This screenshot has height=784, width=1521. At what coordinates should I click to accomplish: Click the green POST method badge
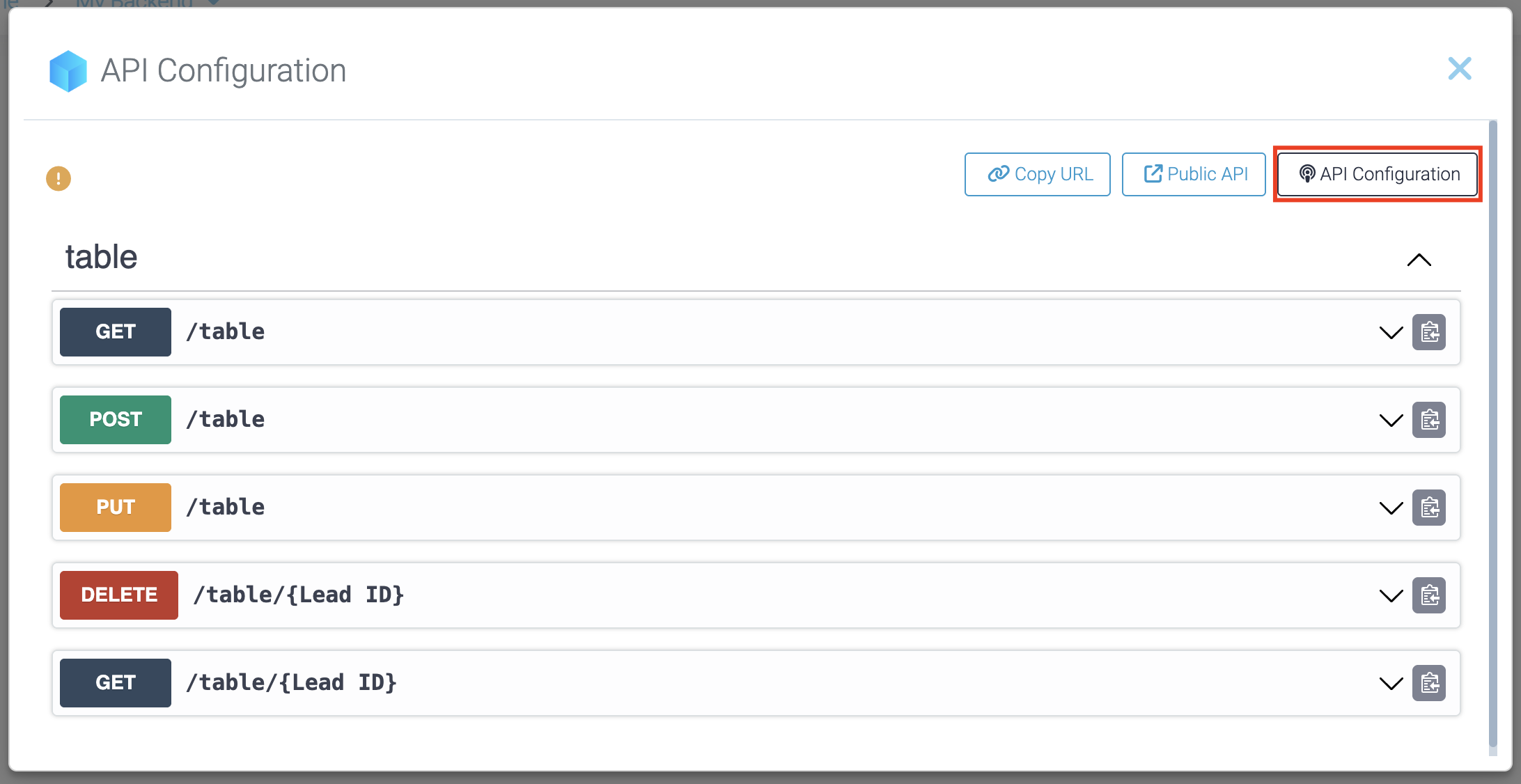pos(116,420)
